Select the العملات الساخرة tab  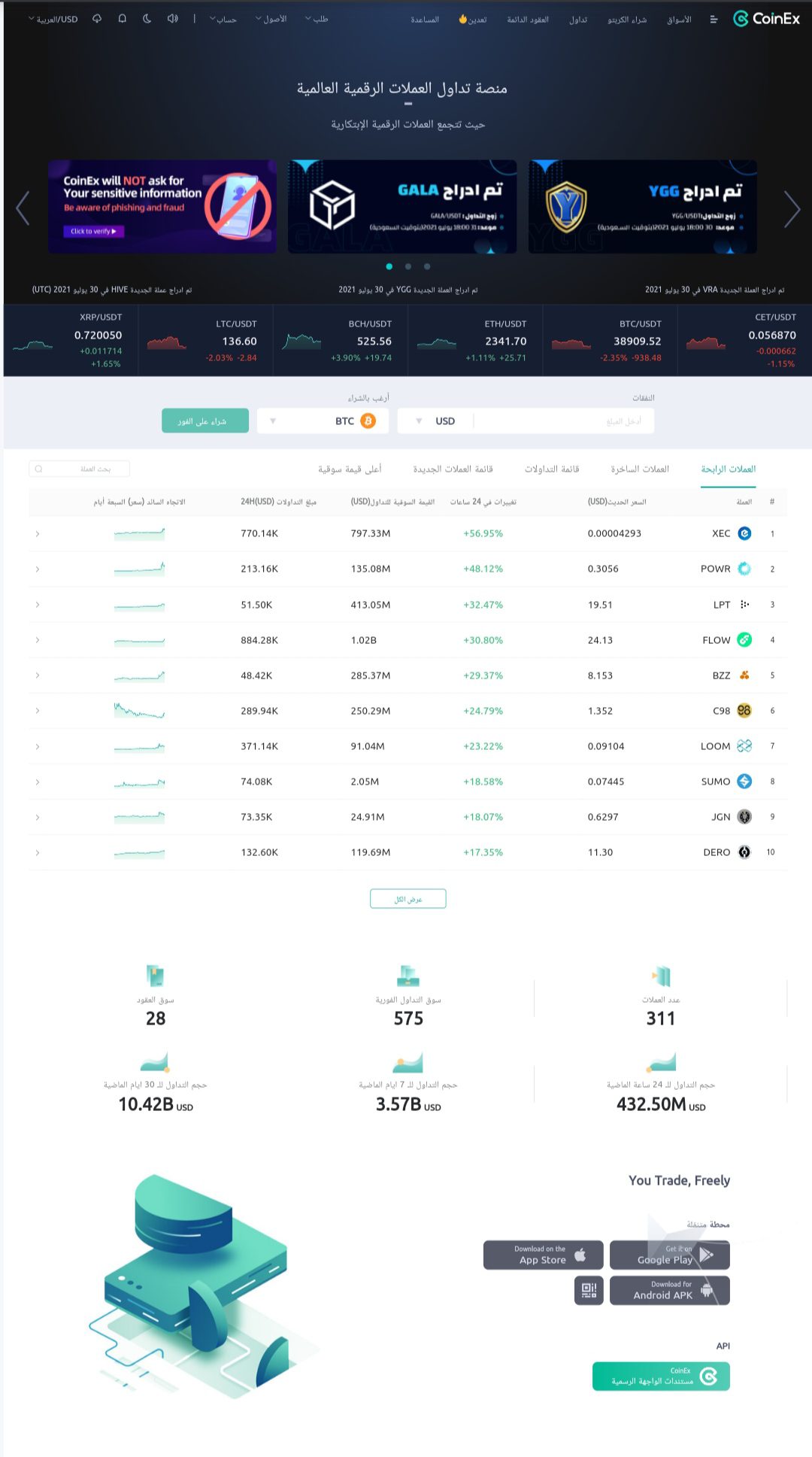[x=640, y=469]
